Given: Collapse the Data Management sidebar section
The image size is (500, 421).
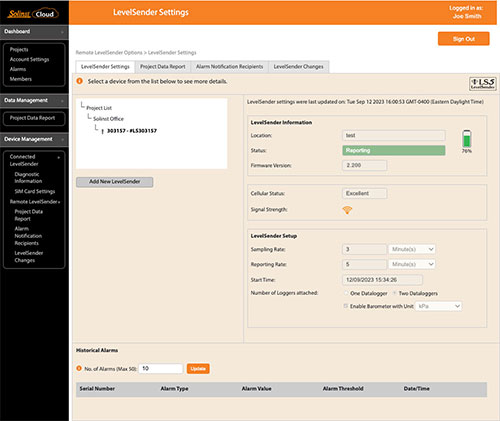Looking at the screenshot, I should coord(62,101).
